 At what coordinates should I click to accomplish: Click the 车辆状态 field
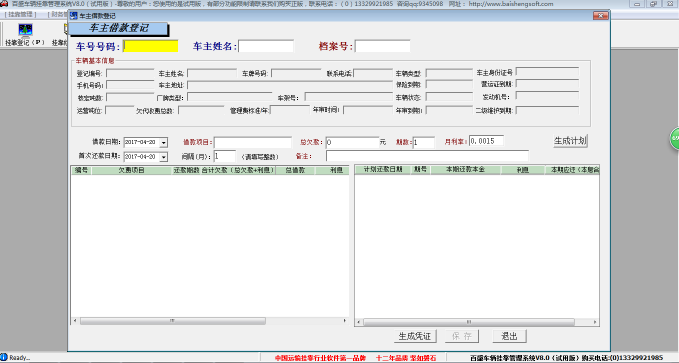point(449,97)
